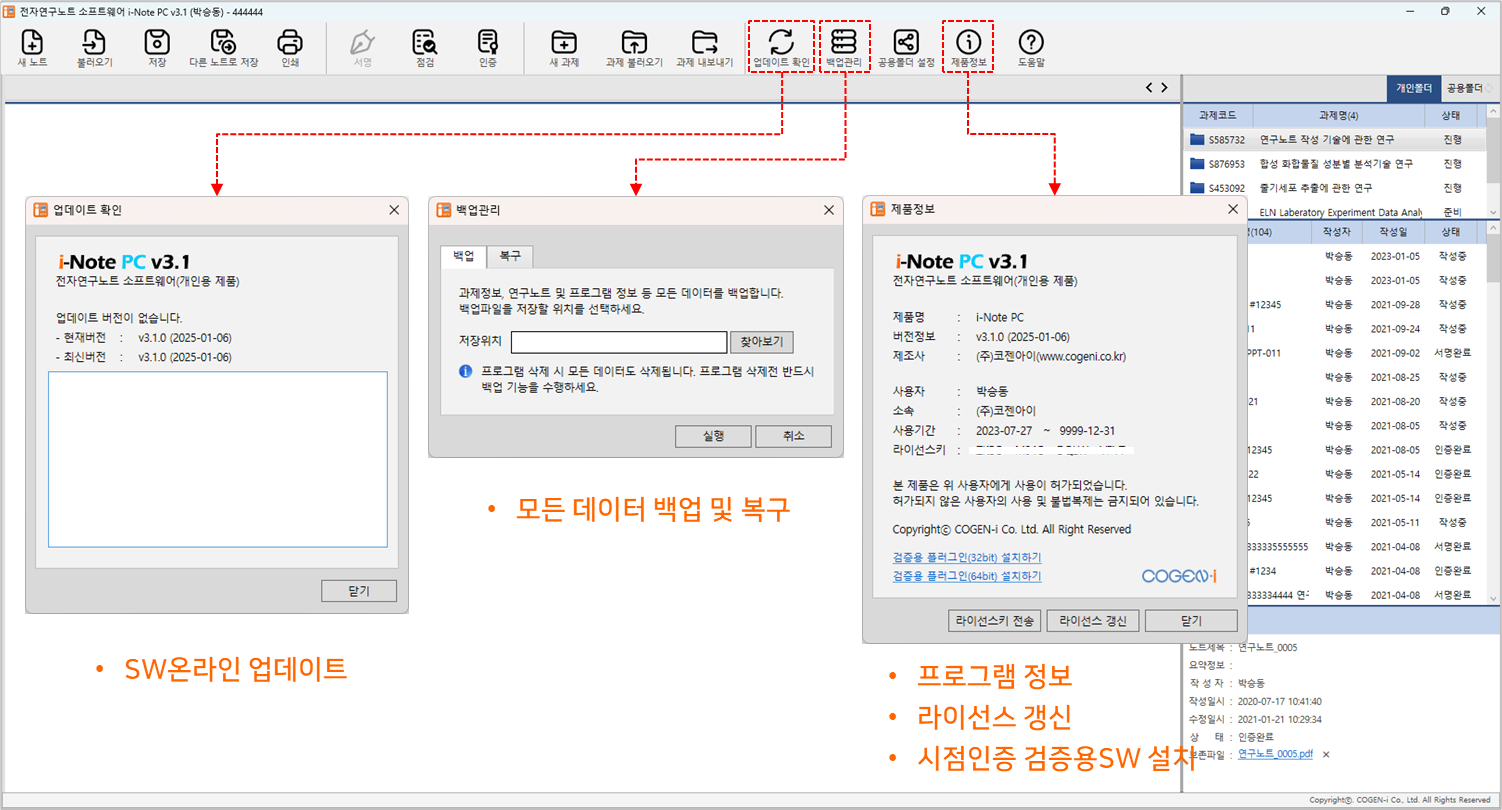Screen dimensions: 1502x810
Task: Run the 점검 inspection tool
Action: [425, 48]
